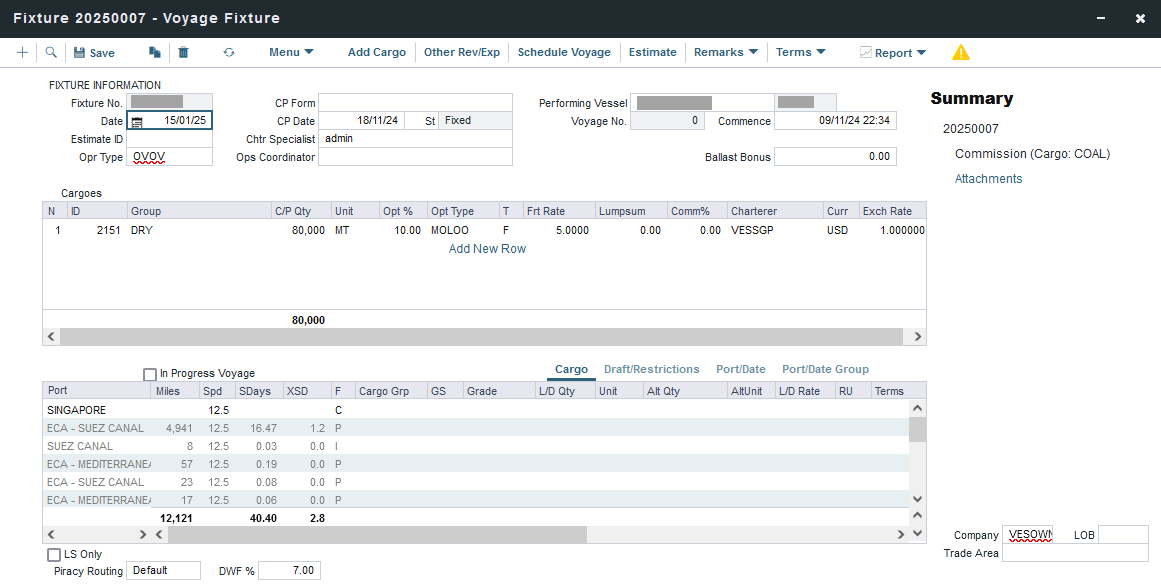Click the copy fixture icon

[154, 53]
